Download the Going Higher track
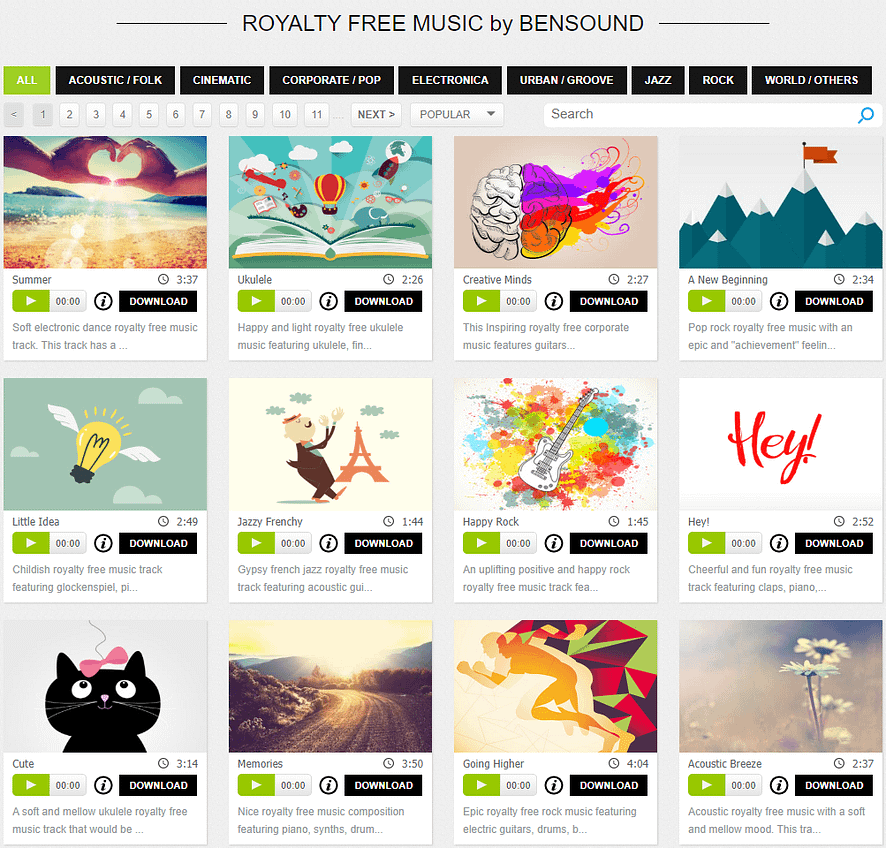The width and height of the screenshot is (886, 848). 609,785
